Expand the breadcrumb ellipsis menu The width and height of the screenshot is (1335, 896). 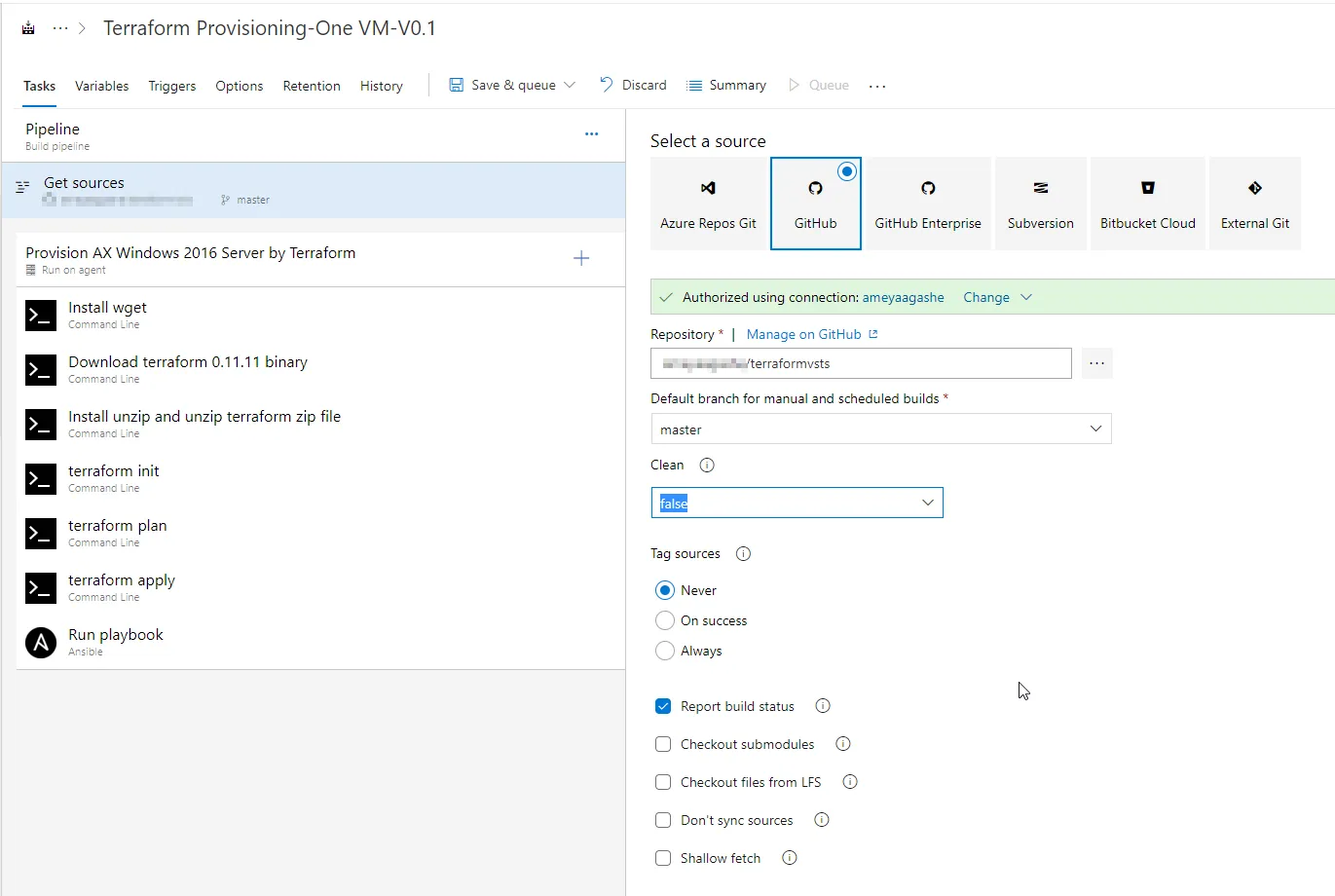tap(60, 28)
